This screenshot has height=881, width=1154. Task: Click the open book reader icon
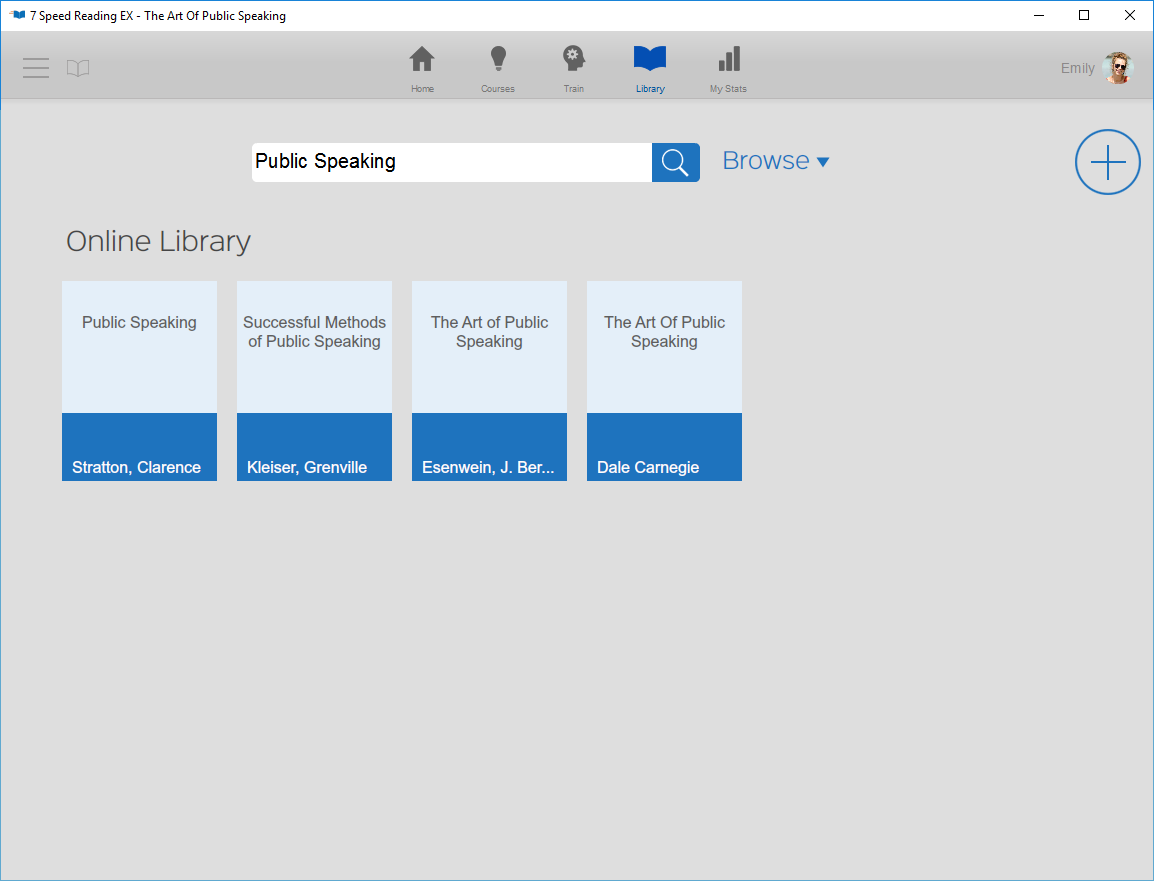click(x=78, y=68)
